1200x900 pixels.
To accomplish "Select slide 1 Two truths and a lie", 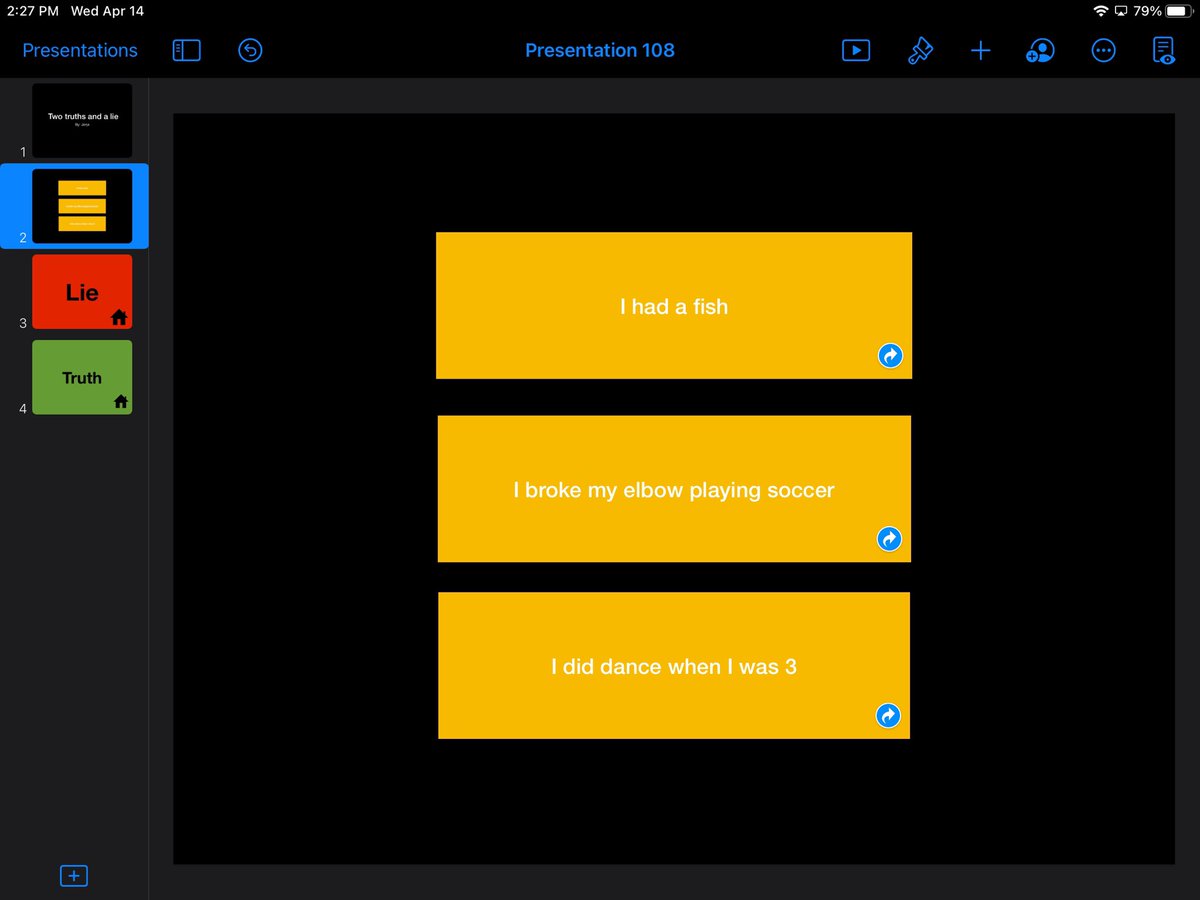I will [x=82, y=120].
